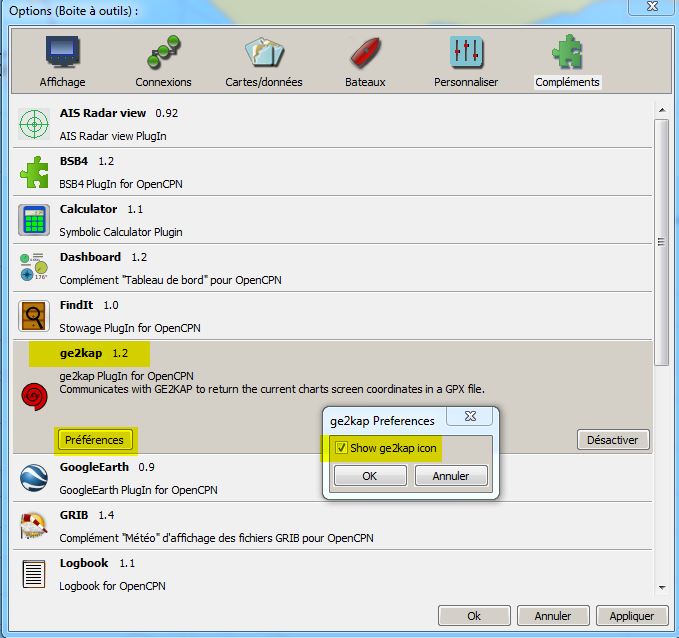Click the GRIB weather plugin icon
This screenshot has width=679, height=638.
click(x=34, y=525)
